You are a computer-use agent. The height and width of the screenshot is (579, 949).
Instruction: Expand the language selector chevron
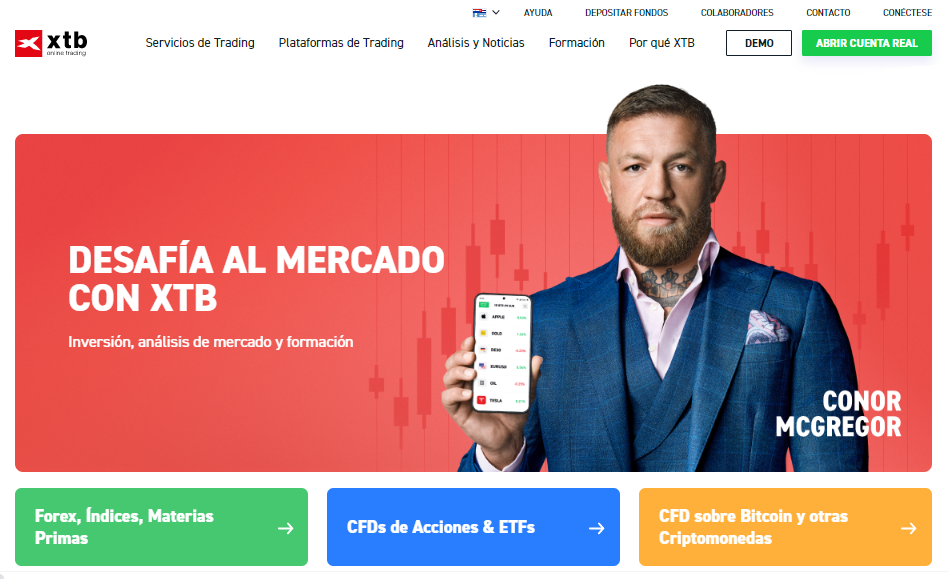[496, 12]
